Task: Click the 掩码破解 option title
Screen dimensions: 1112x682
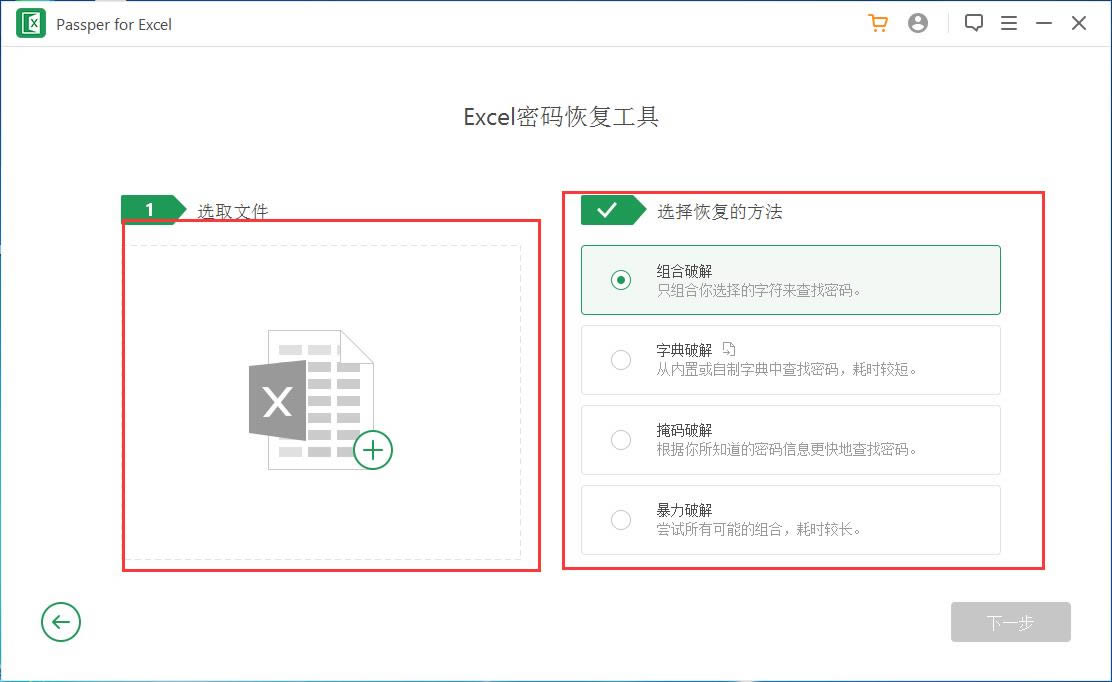Action: (x=684, y=430)
